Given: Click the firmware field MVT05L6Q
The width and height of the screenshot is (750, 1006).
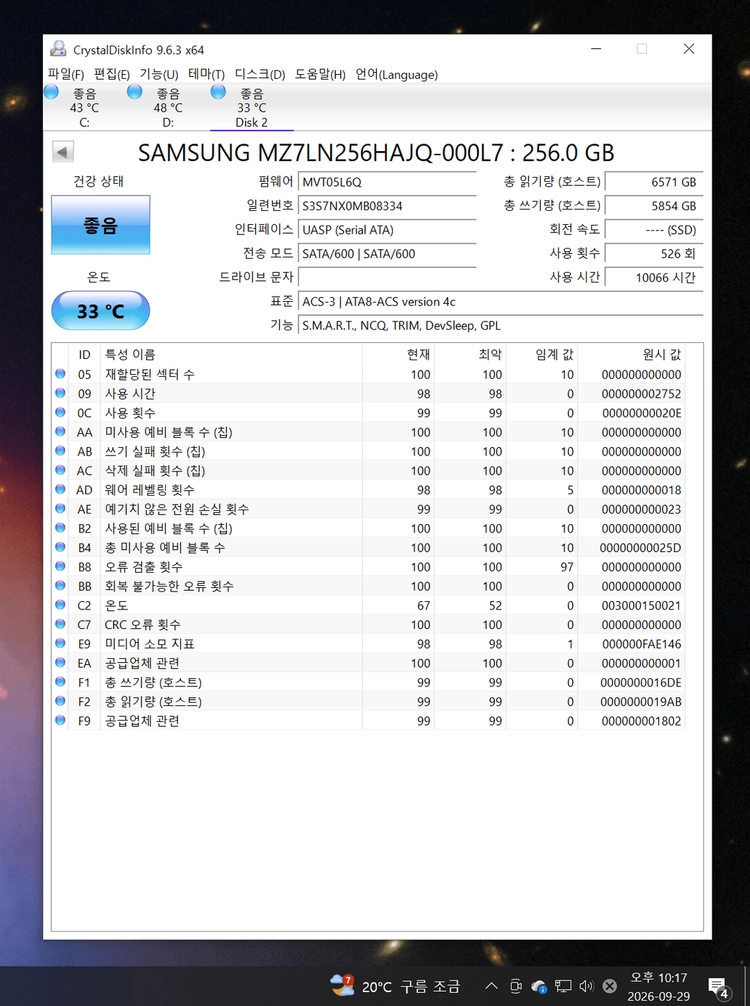Looking at the screenshot, I should [x=387, y=182].
